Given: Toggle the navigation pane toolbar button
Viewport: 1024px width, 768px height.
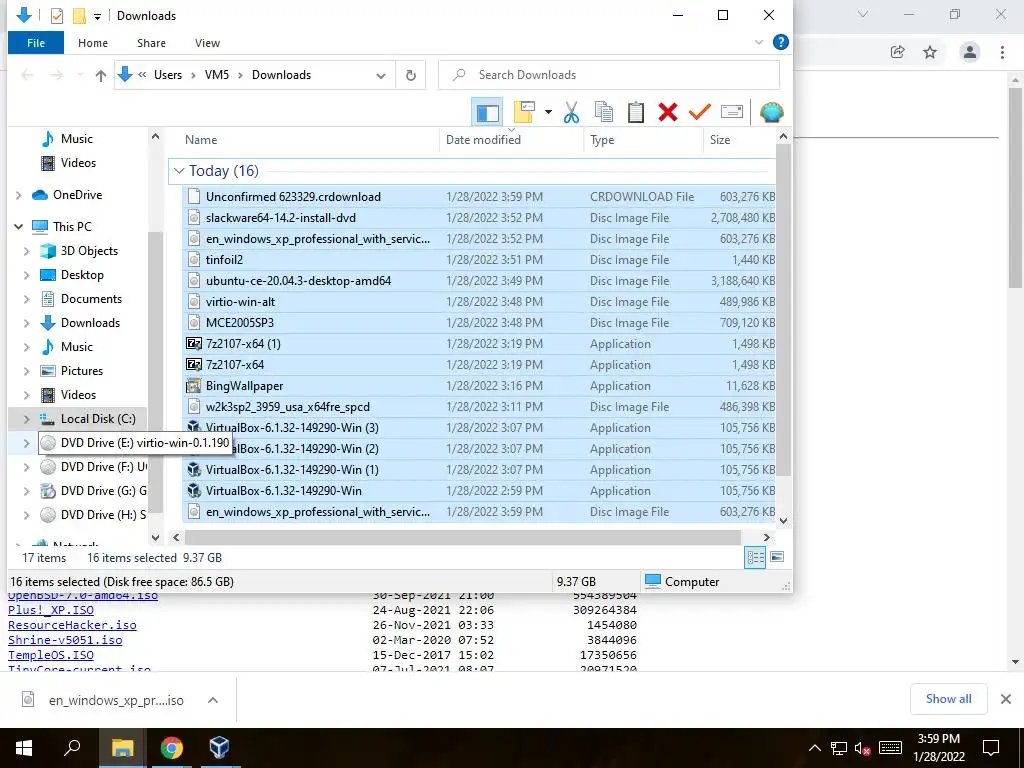Looking at the screenshot, I should click(x=487, y=112).
